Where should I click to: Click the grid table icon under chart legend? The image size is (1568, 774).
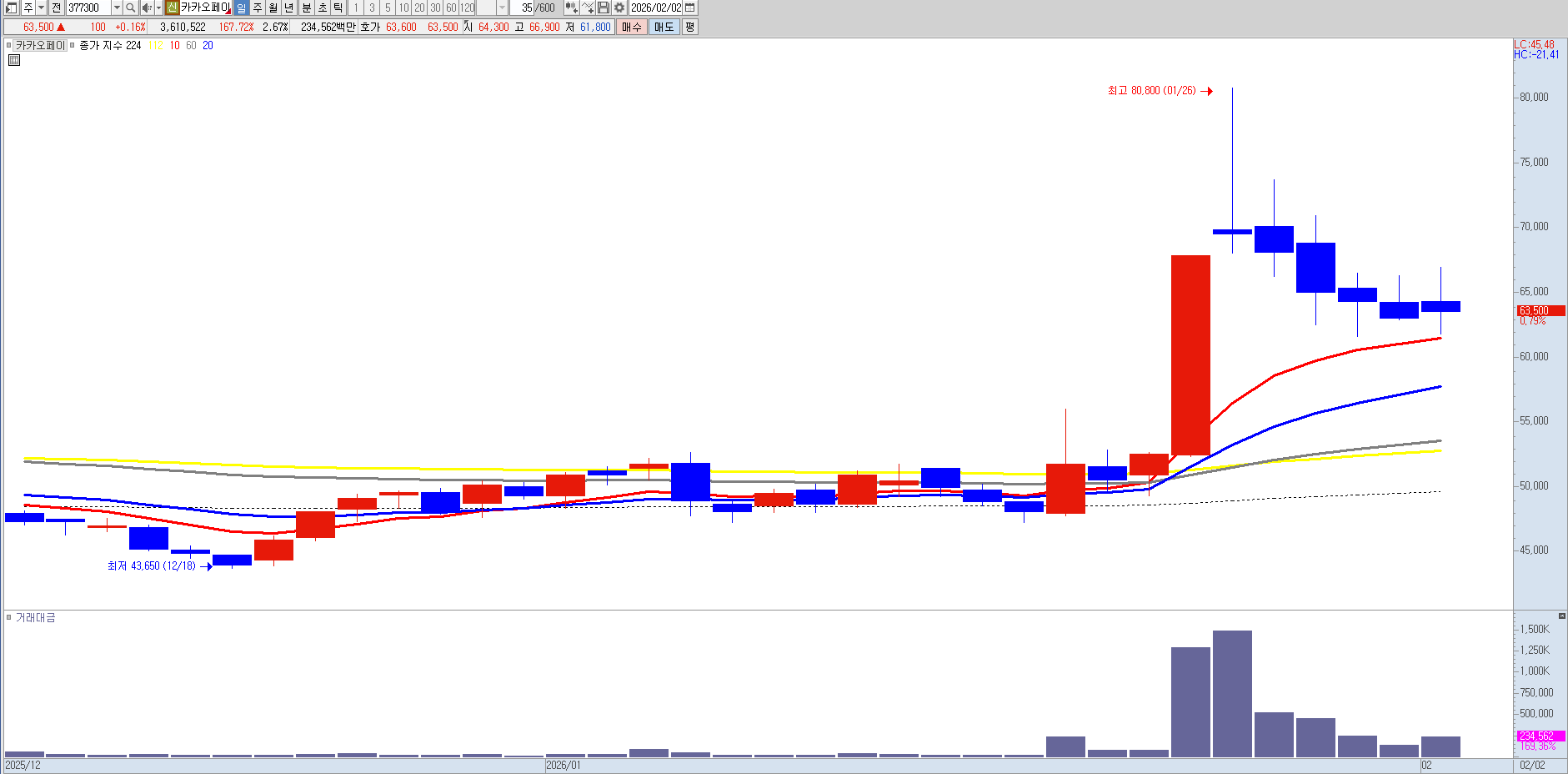14,60
